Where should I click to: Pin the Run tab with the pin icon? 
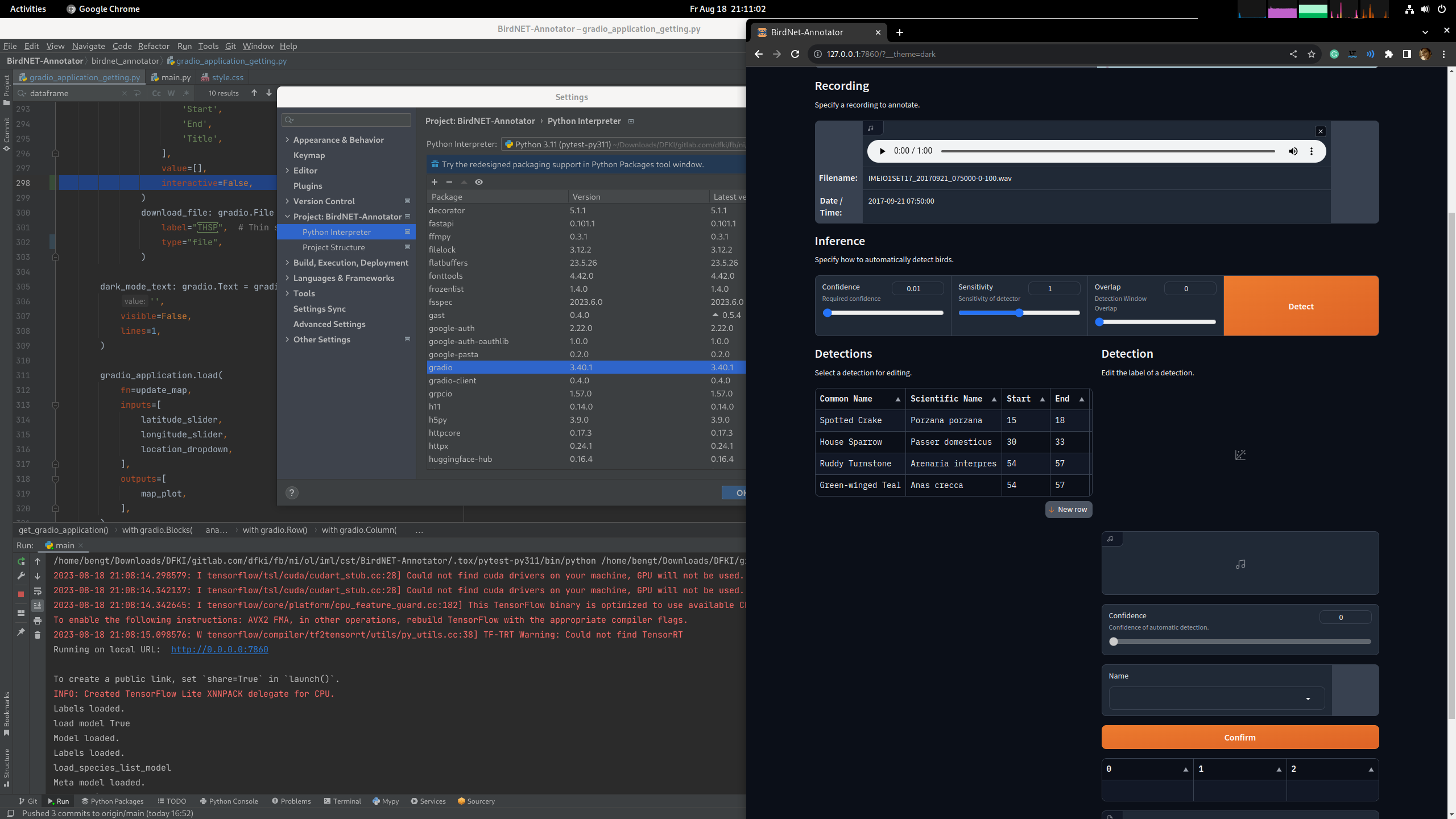pyautogui.click(x=21, y=631)
